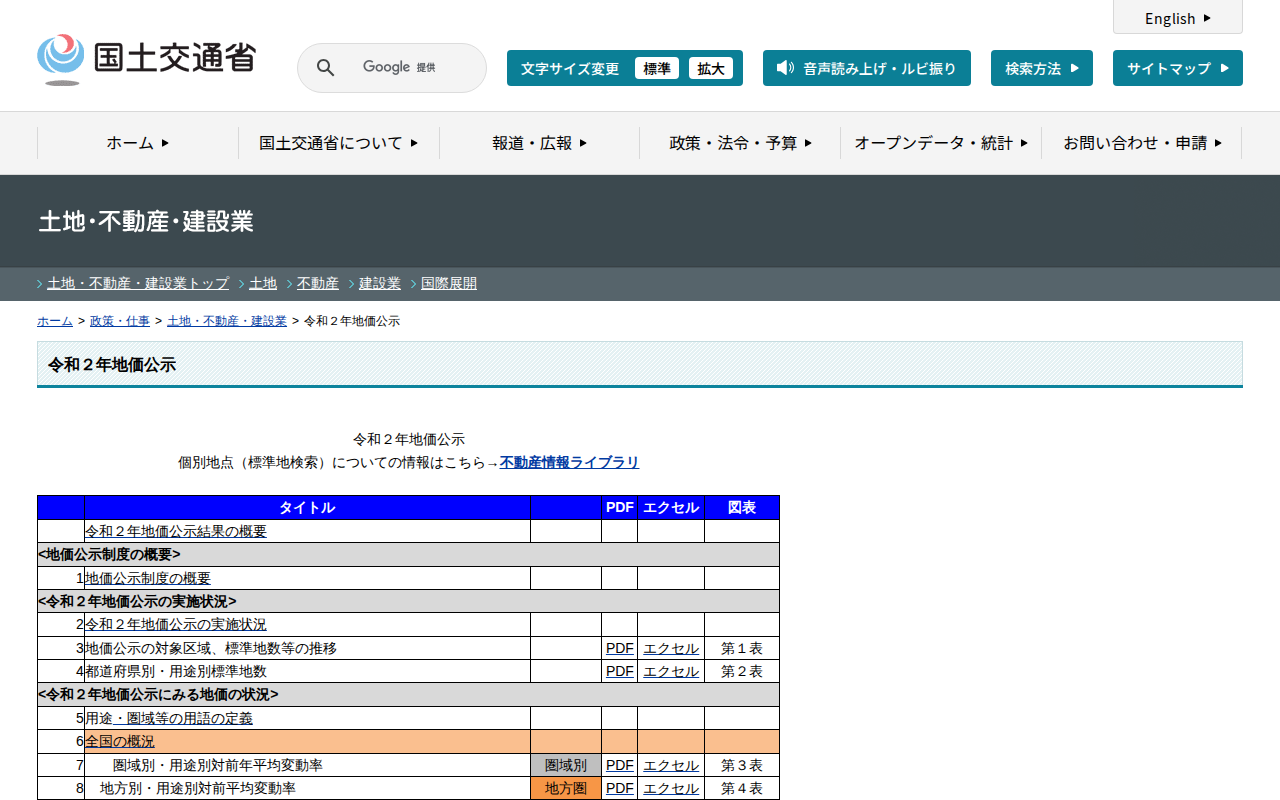Expand the 国土交通省について menu
1280x800 pixels.
click(338, 143)
